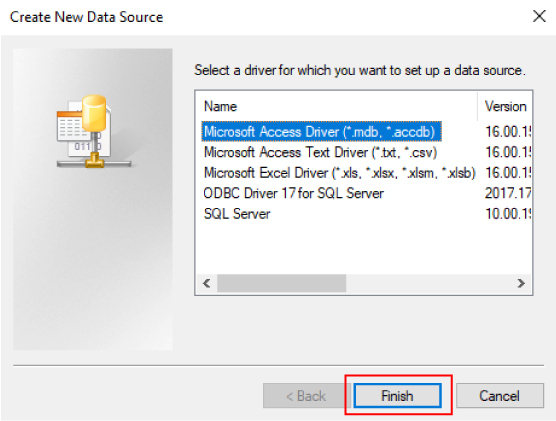The height and width of the screenshot is (421, 556).
Task: Click the version 2017 value of ODBC Driver
Action: (508, 193)
